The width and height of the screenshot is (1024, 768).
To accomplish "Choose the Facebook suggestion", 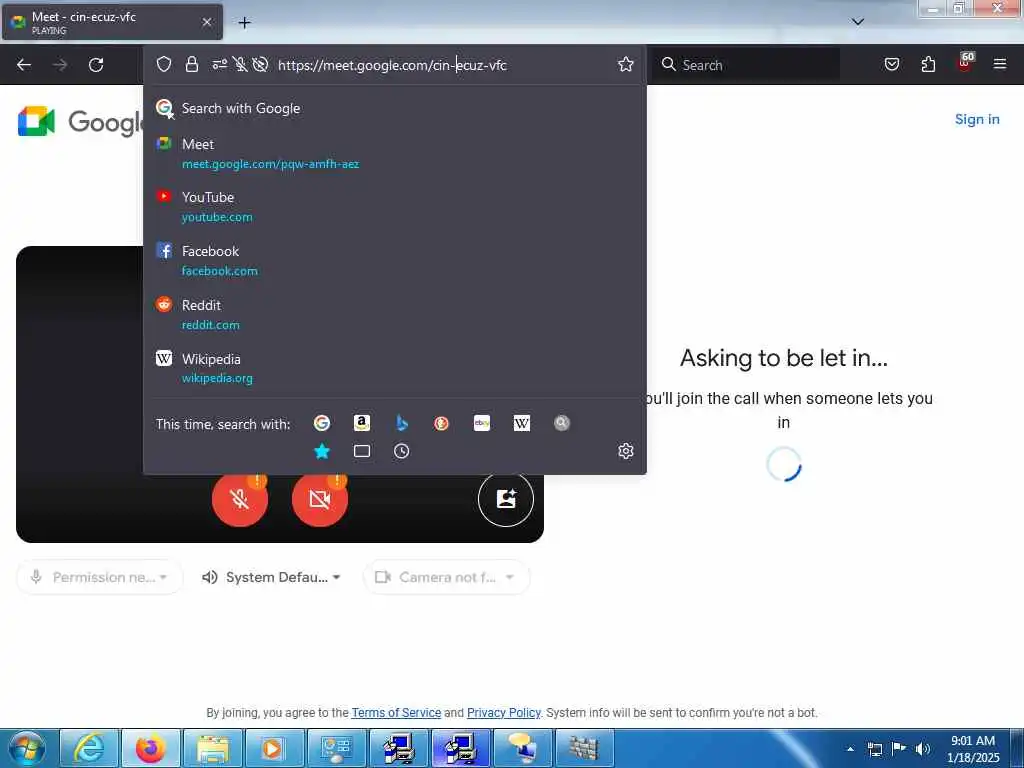I will pyautogui.click(x=394, y=261).
